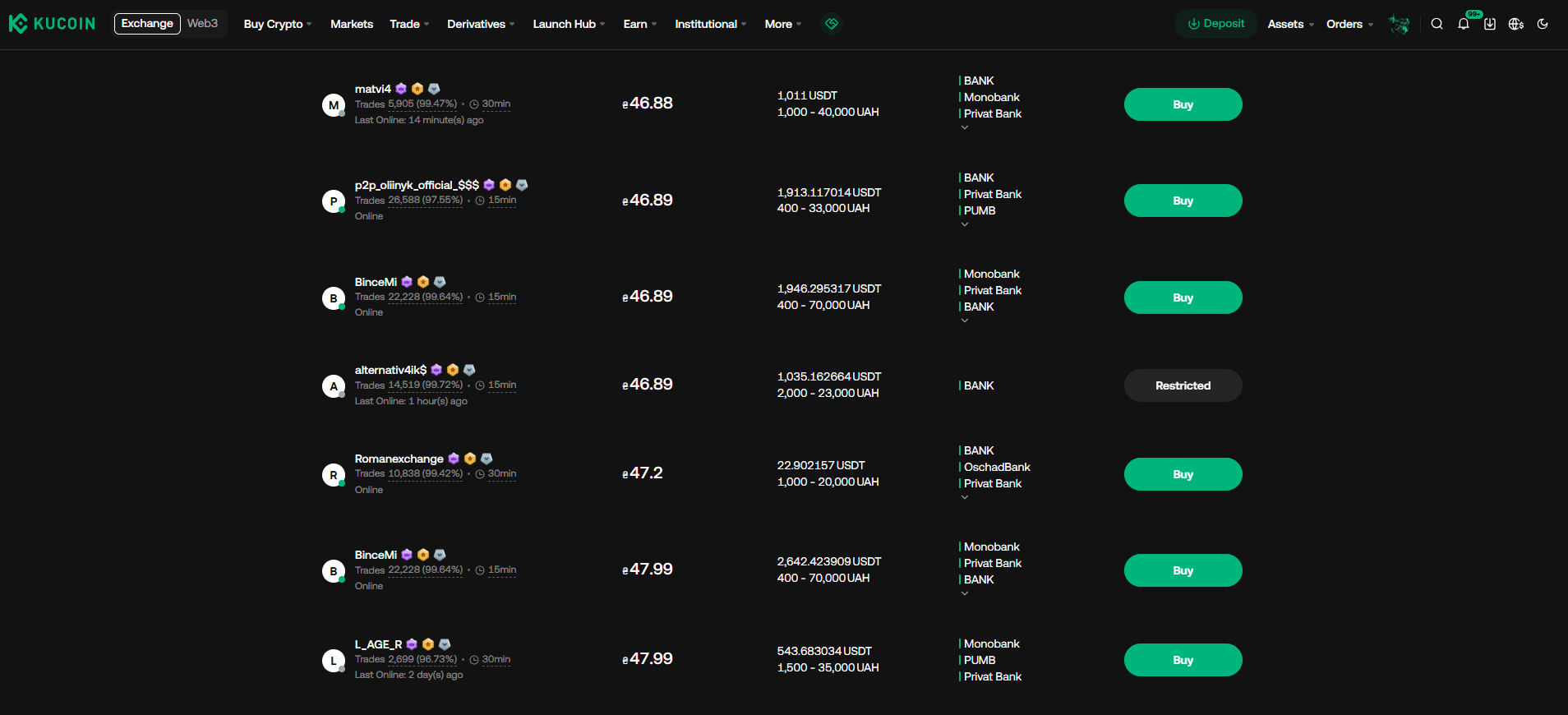
Task: Click alternativ4ik$ avatar A
Action: 333,386
